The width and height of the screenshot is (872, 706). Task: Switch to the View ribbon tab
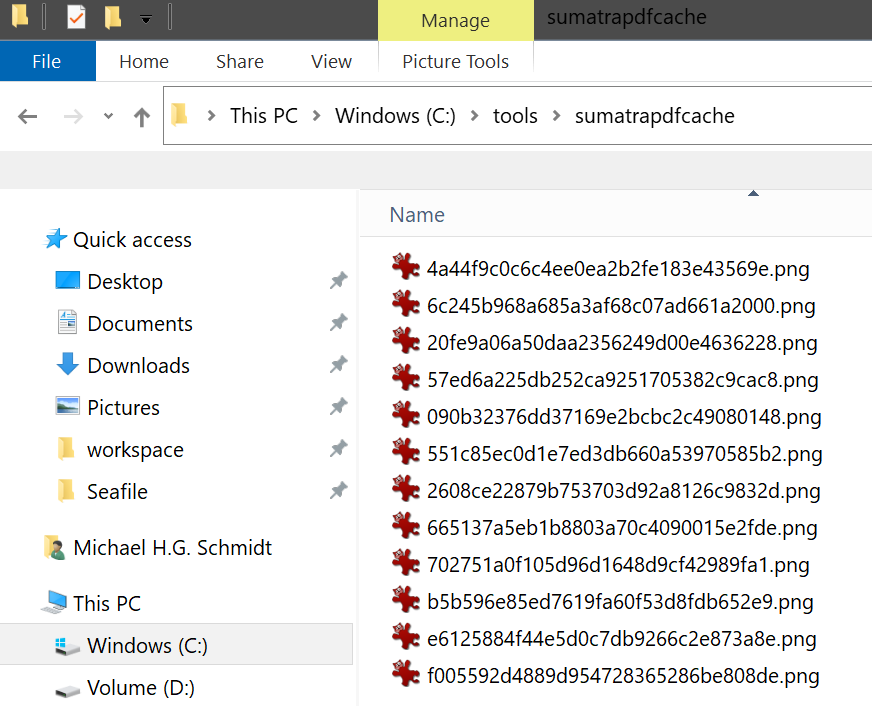(331, 61)
